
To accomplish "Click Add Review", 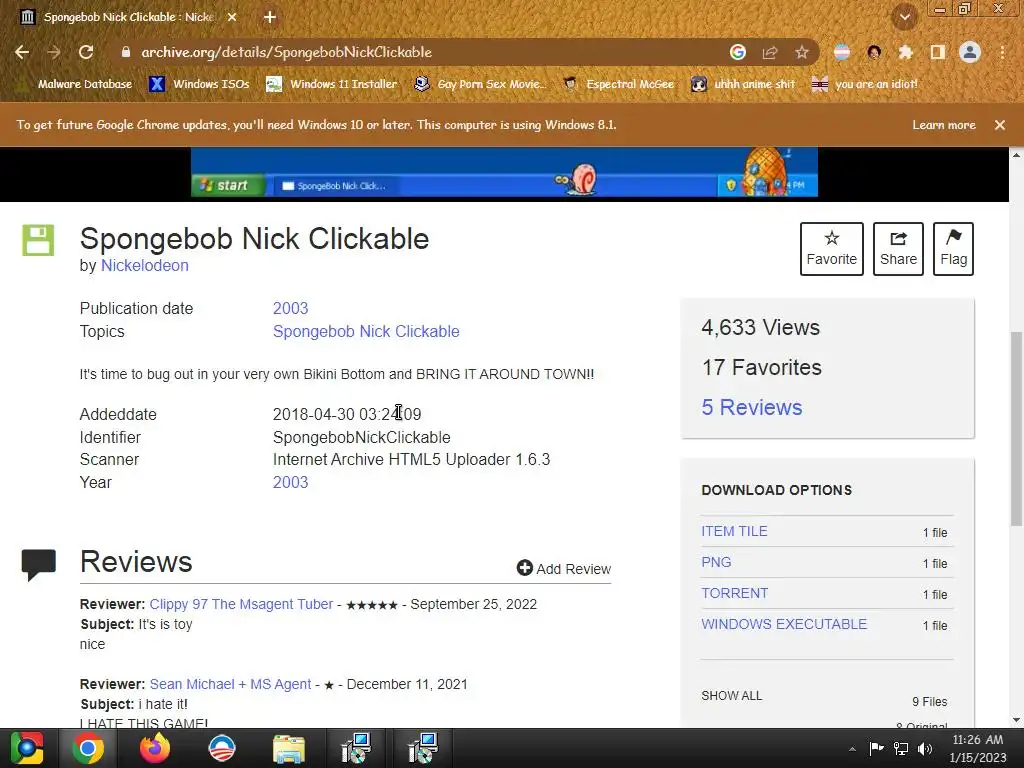I will pyautogui.click(x=564, y=568).
